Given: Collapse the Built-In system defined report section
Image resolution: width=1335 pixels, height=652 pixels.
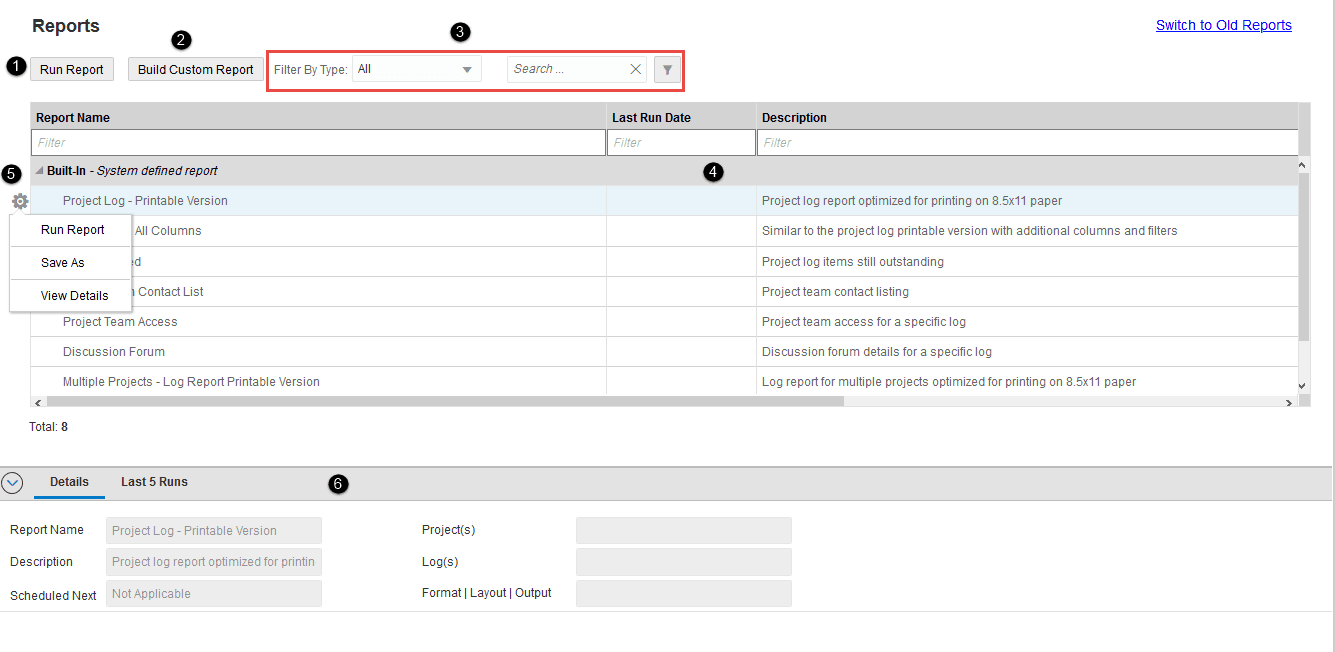Looking at the screenshot, I should pyautogui.click(x=37, y=170).
